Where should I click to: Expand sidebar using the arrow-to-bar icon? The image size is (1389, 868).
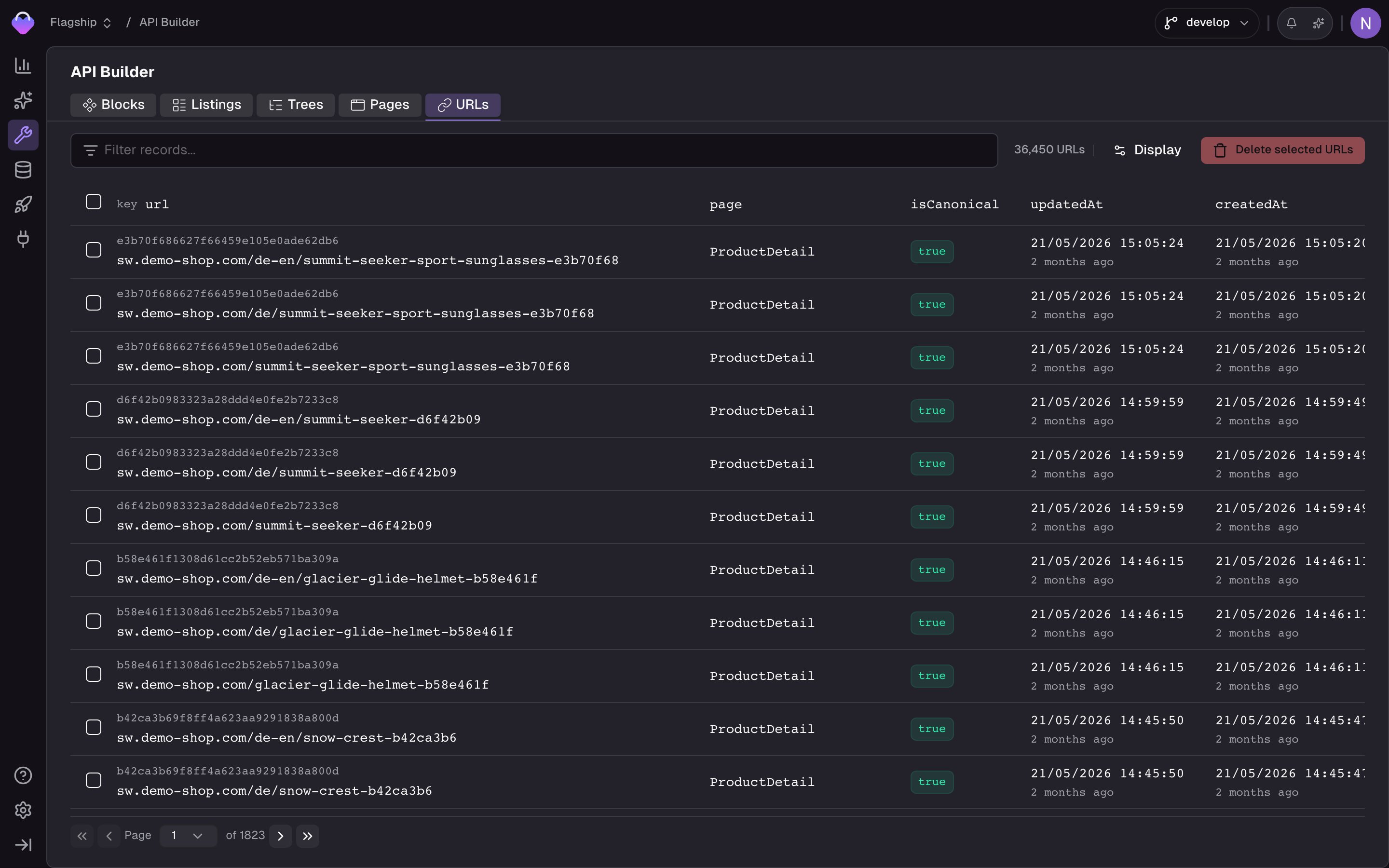coord(23,844)
